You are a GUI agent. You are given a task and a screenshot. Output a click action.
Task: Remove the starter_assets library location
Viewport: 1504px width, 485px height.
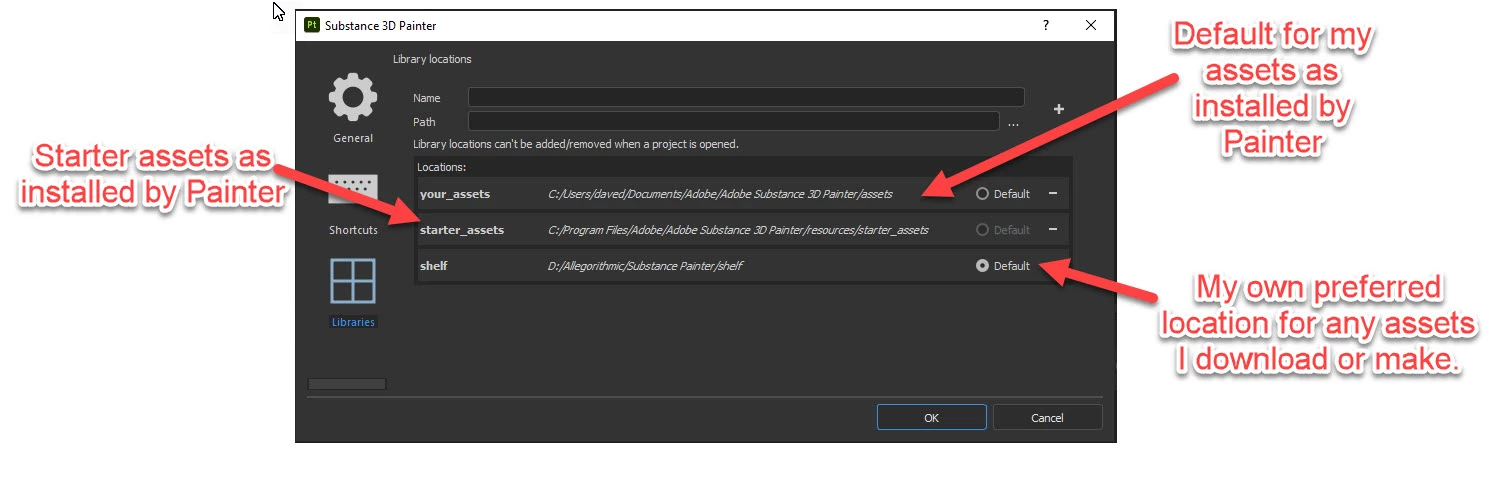[x=1053, y=229]
